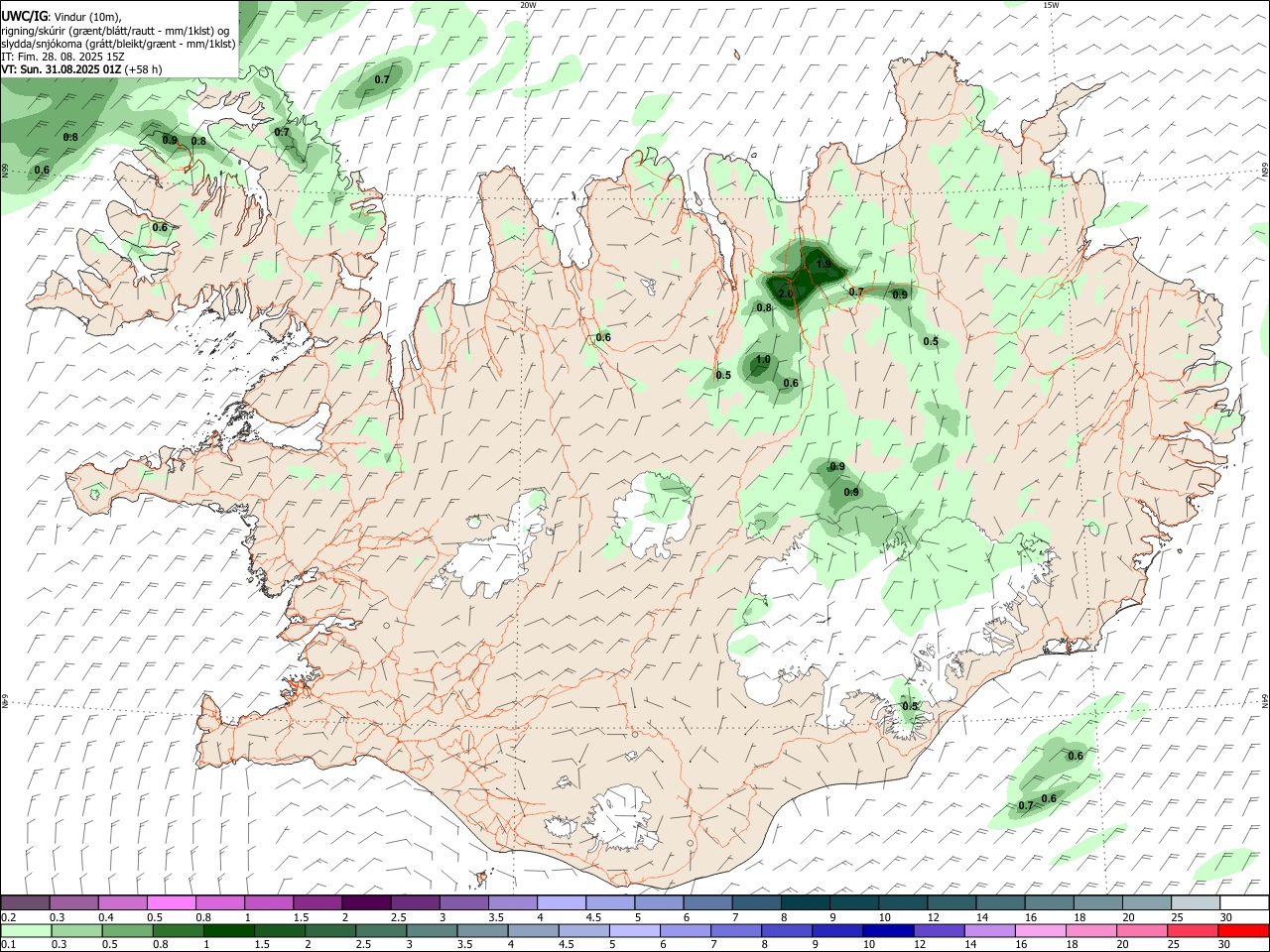The image size is (1270, 952).
Task: Click the '2.5' label in the purple snow legend row
Action: 398,917
